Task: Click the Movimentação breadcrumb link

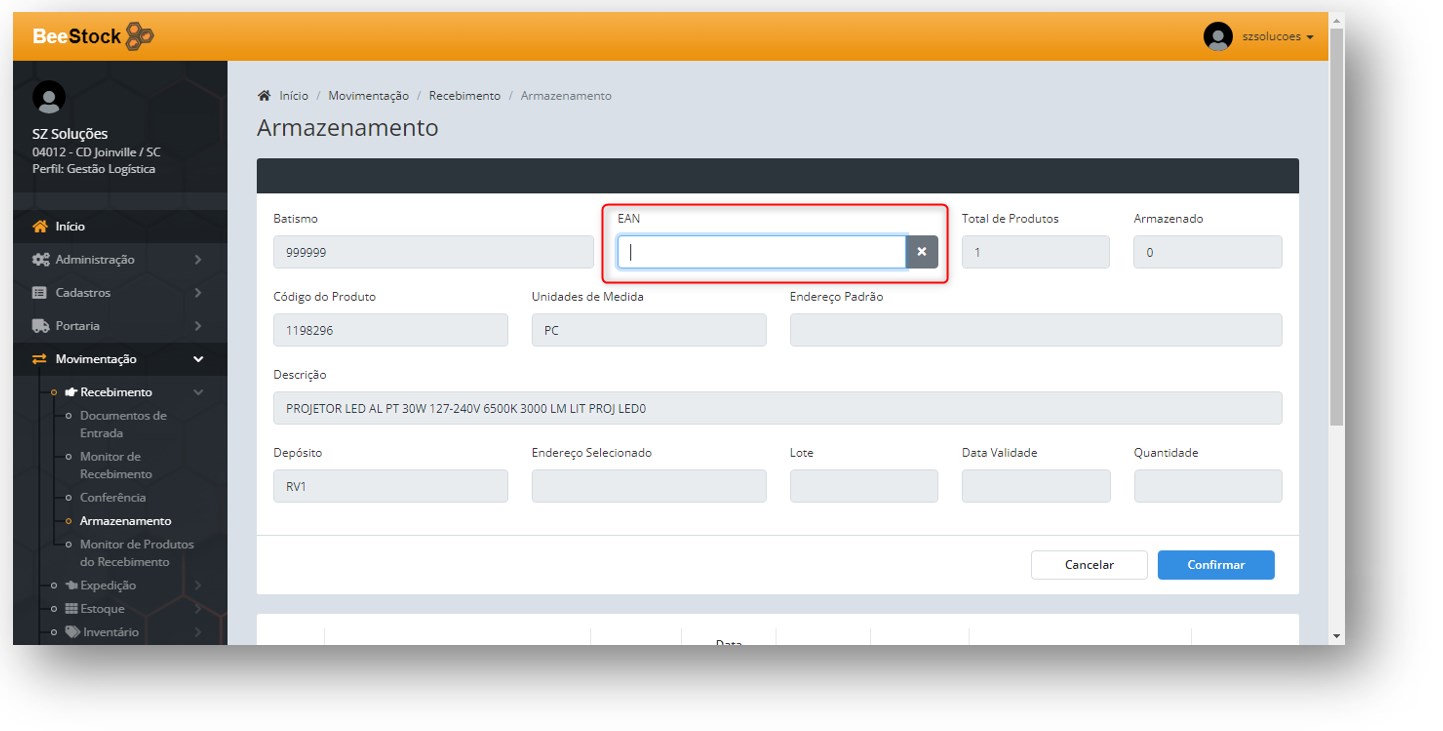Action: click(x=368, y=96)
